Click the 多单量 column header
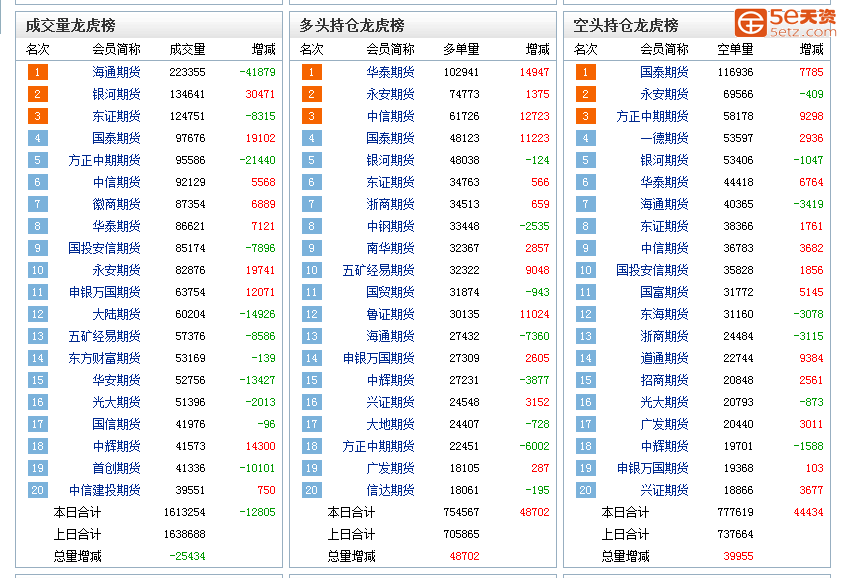Image resolution: width=842 pixels, height=578 pixels. [x=461, y=49]
